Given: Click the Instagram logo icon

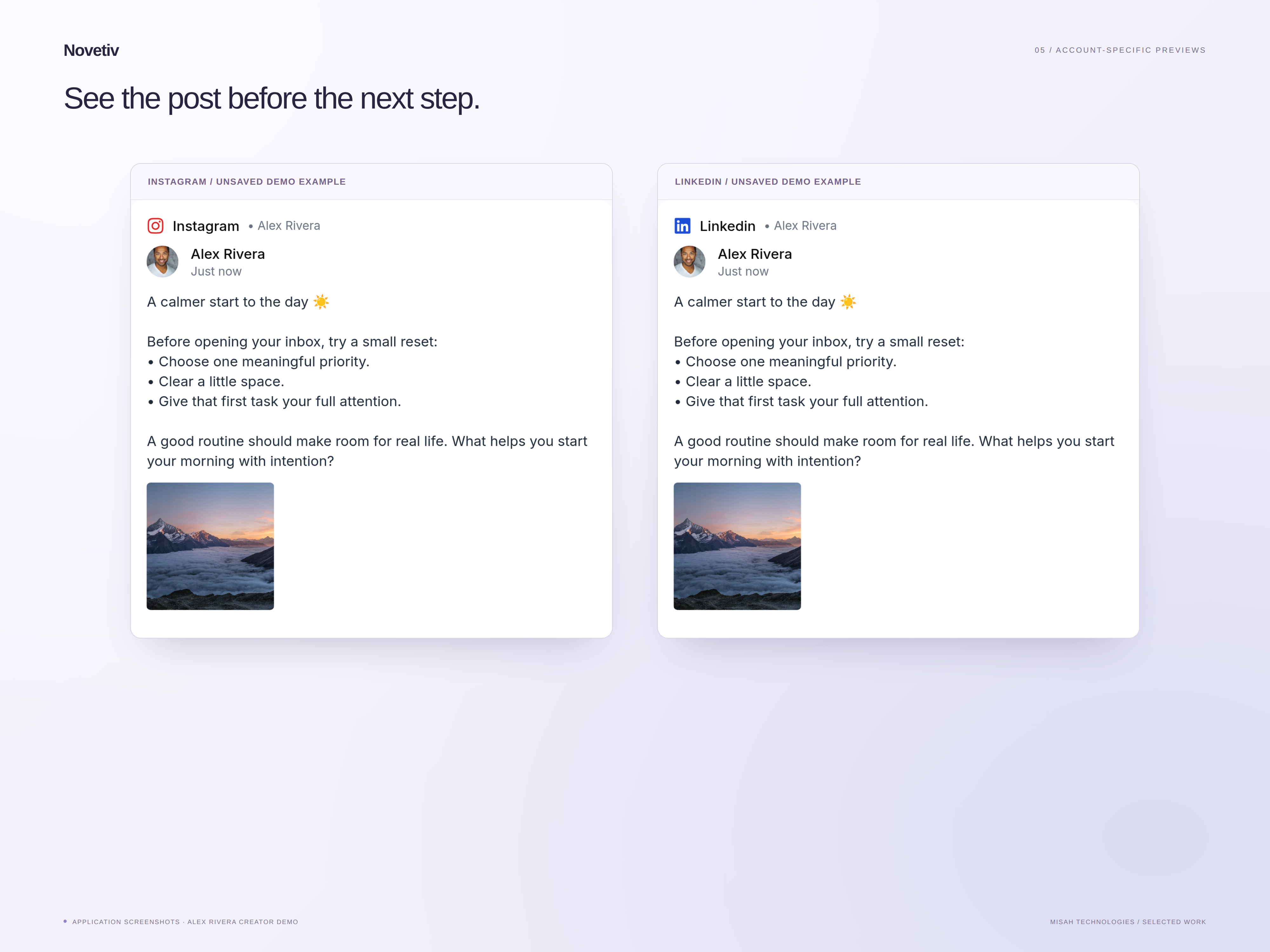Looking at the screenshot, I should tap(156, 226).
